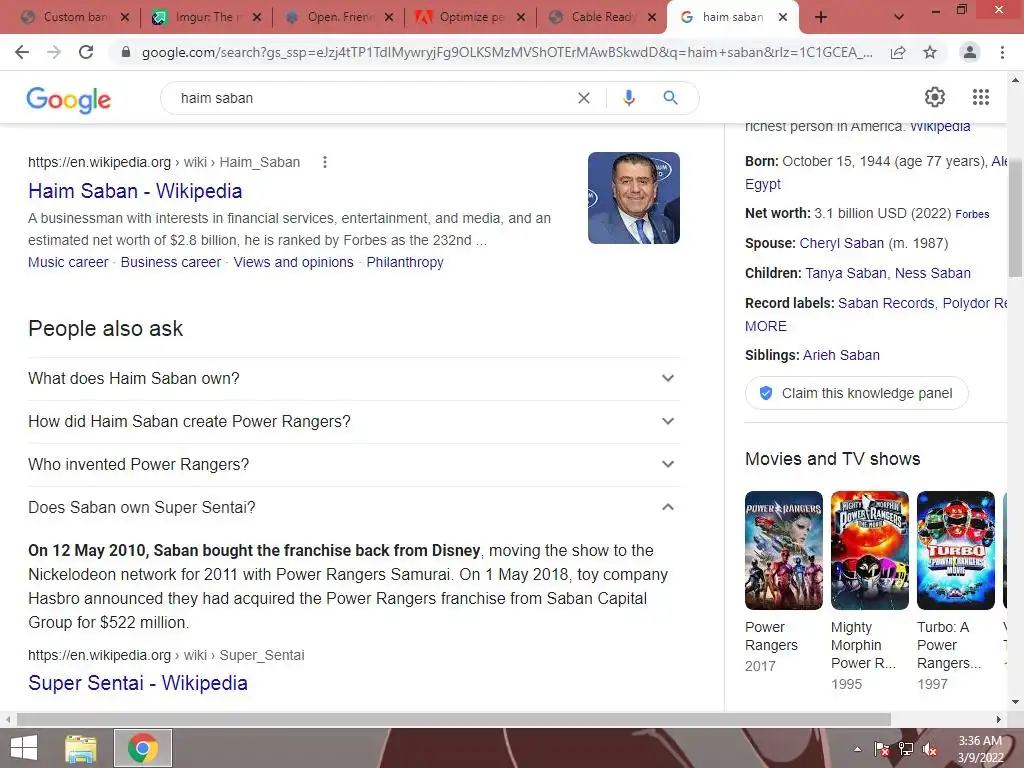Show hidden system tray icons
The height and width of the screenshot is (768, 1024).
857,749
